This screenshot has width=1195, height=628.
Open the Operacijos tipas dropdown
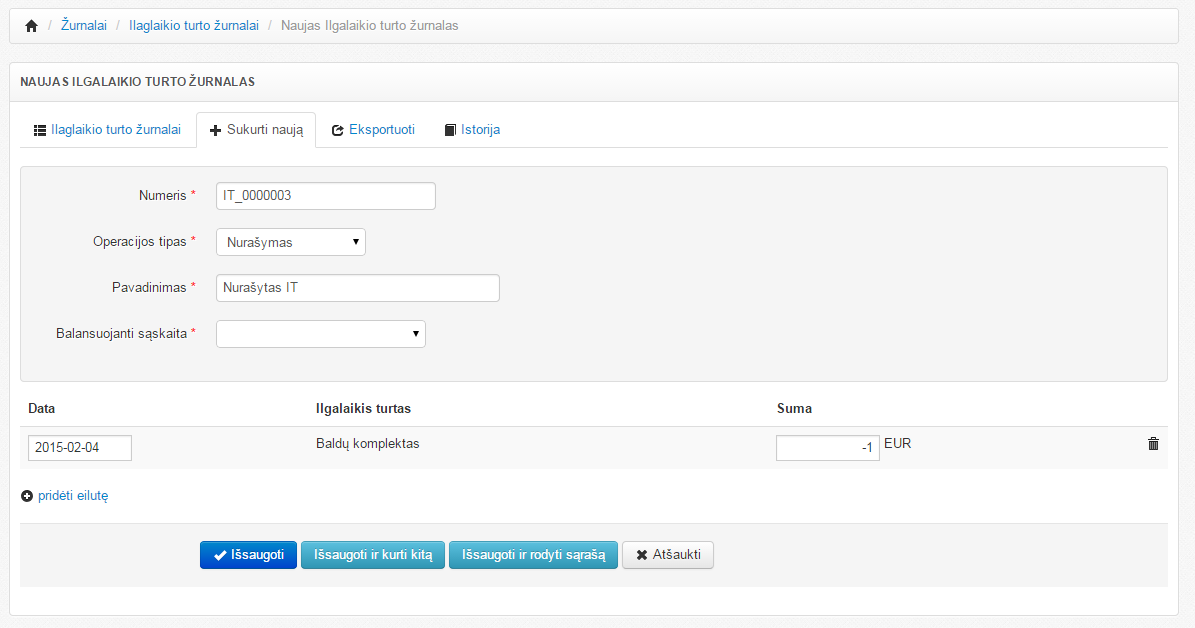tap(291, 242)
